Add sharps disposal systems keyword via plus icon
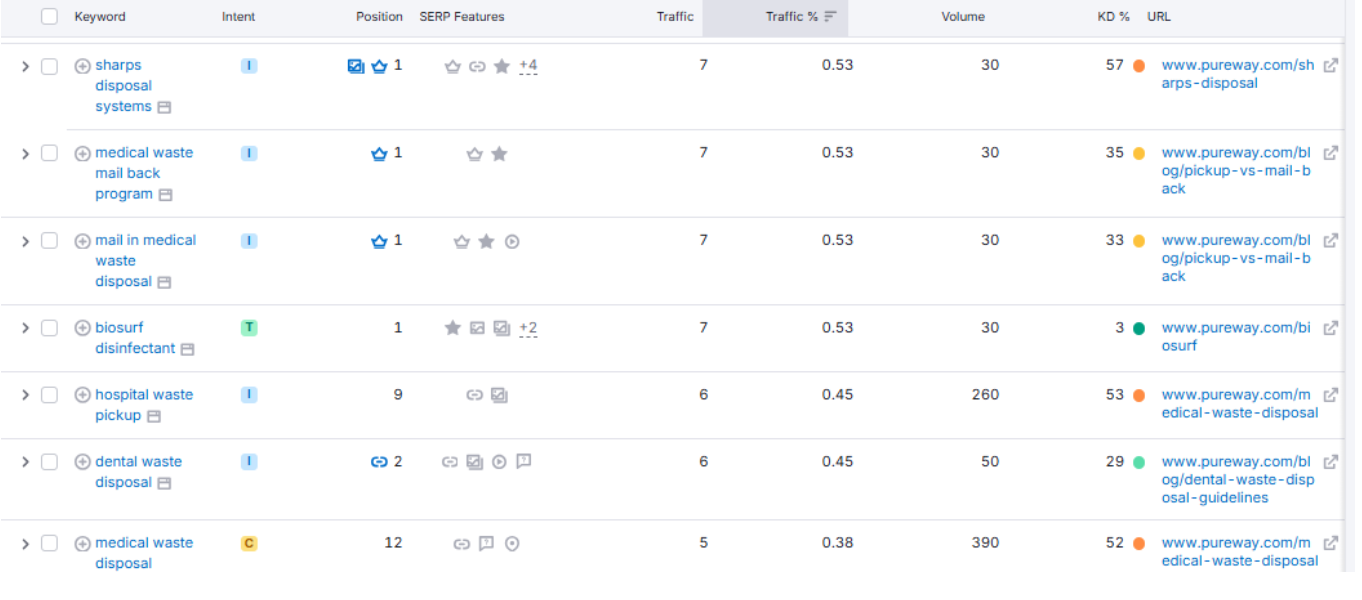Screen dimensions: 1362x600 (83, 66)
